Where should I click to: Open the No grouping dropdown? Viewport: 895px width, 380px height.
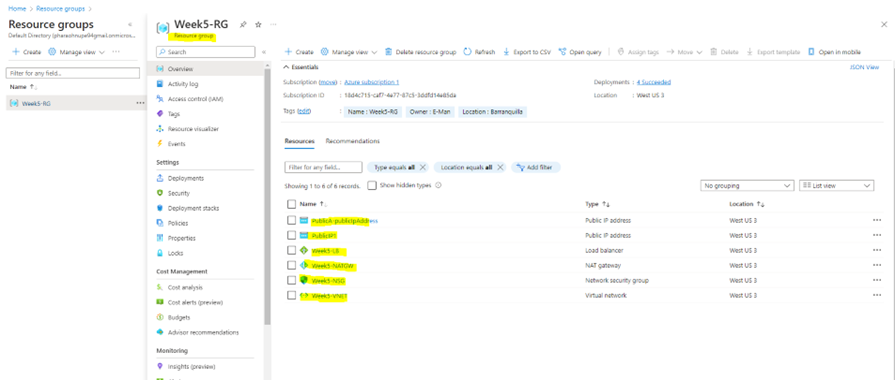pyautogui.click(x=747, y=186)
